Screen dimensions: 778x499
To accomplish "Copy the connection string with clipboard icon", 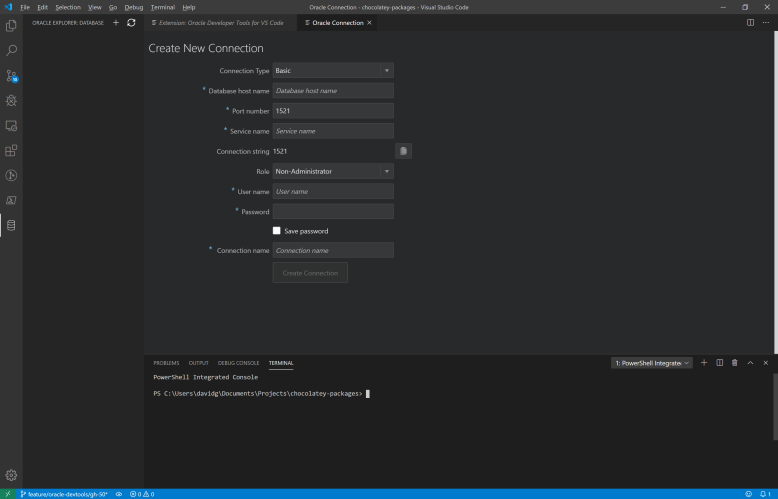I will point(403,151).
